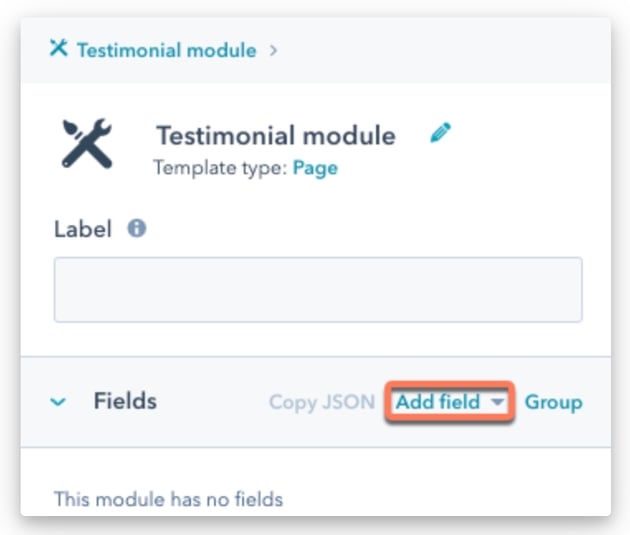Open the Add field dropdown
This screenshot has height=535, width=630.
click(438, 403)
